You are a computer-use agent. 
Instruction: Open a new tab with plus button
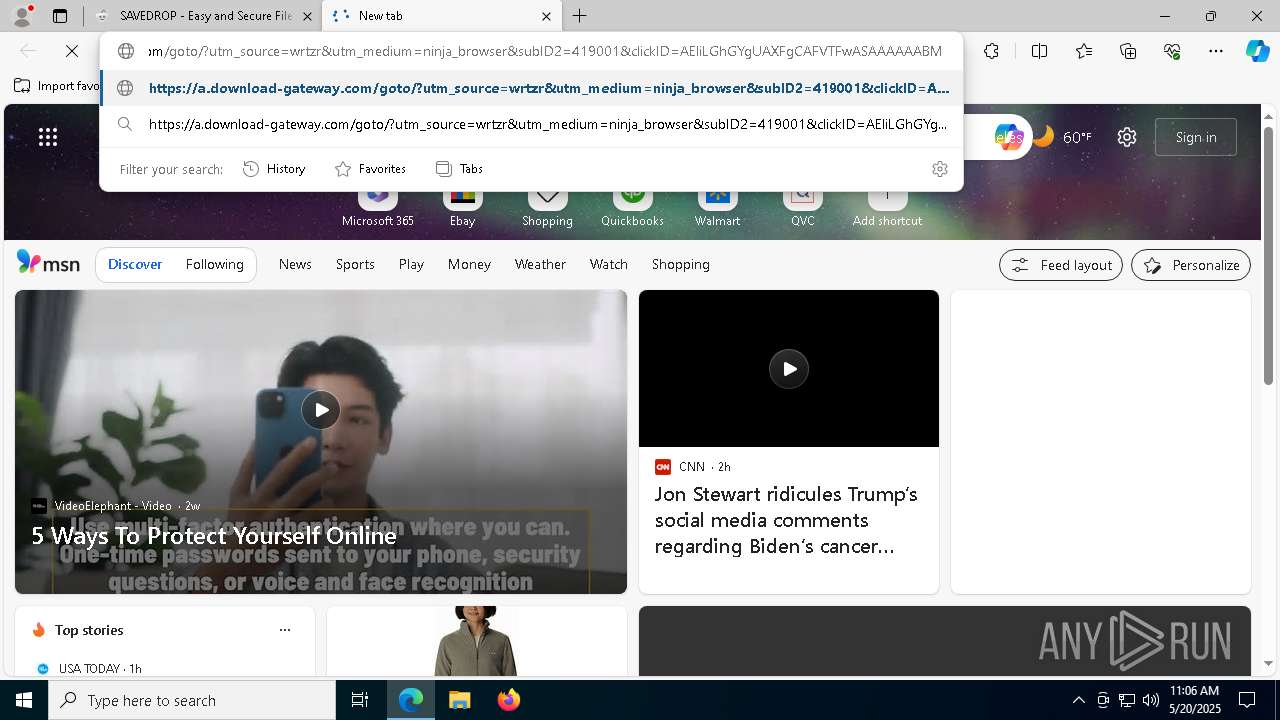click(x=580, y=16)
